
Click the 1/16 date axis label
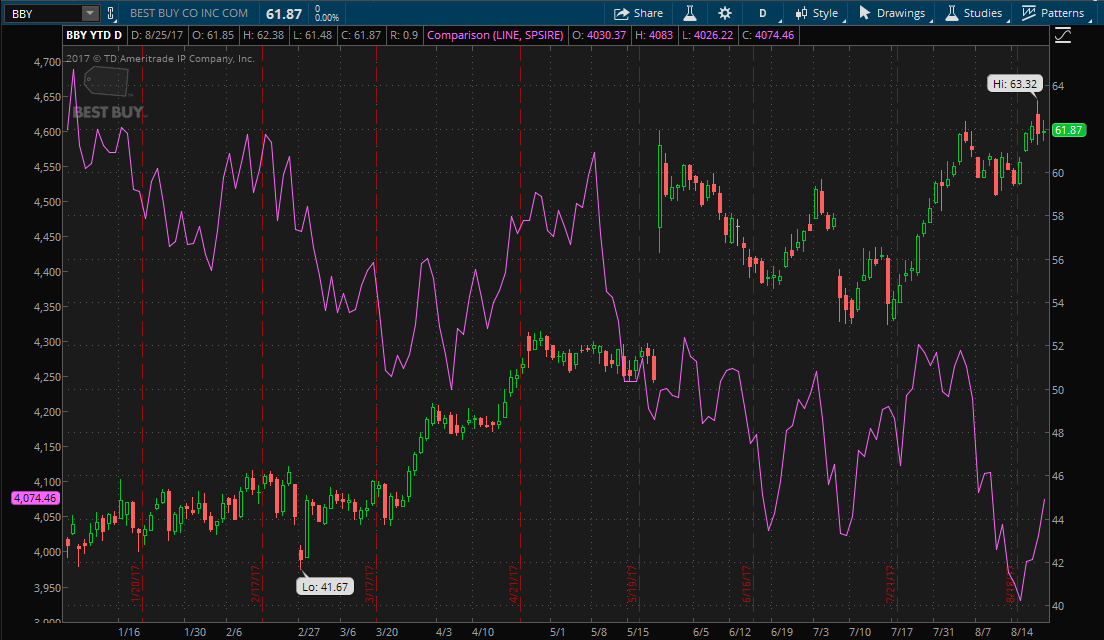129,632
